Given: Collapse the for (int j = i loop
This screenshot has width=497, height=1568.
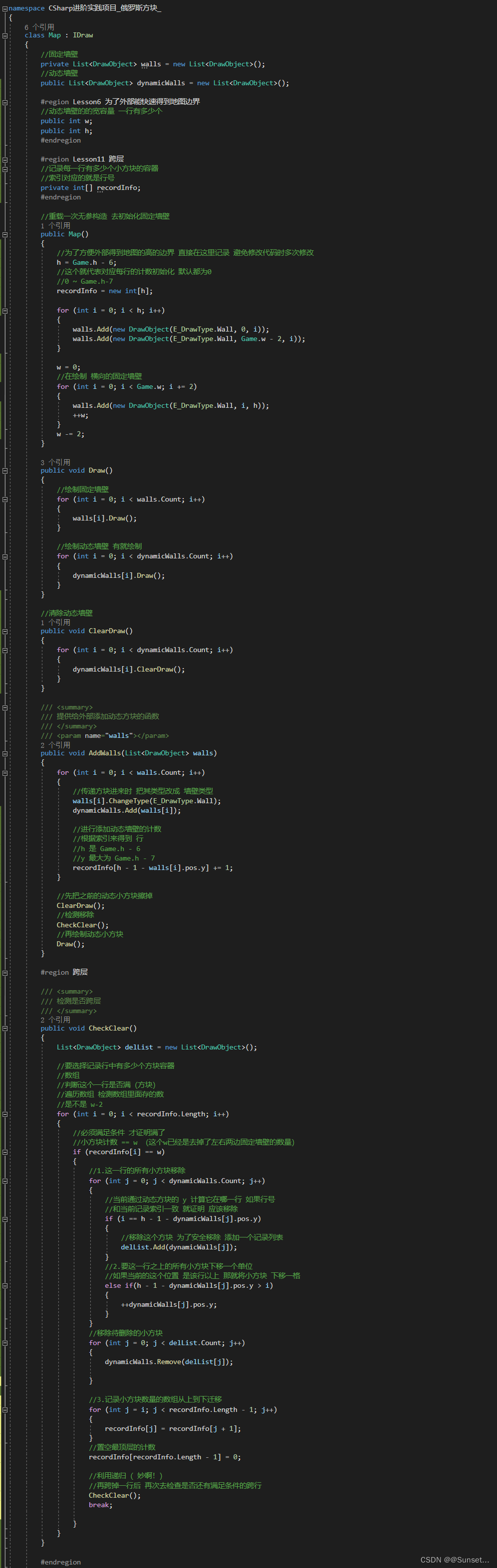Looking at the screenshot, I should (5, 1410).
